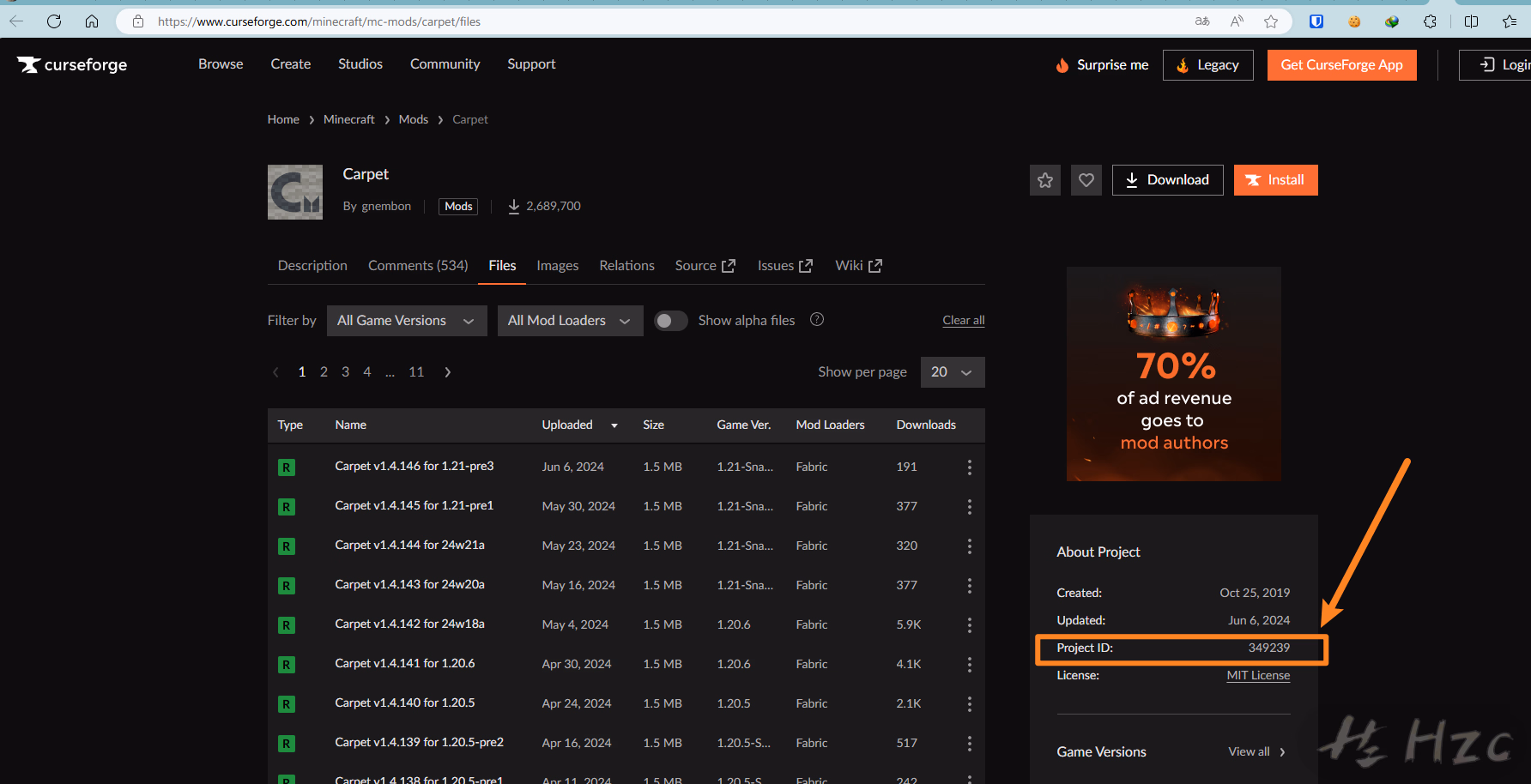1531x784 pixels.
Task: Open options menu for Carpet v1.4.145 row
Action: click(x=970, y=506)
